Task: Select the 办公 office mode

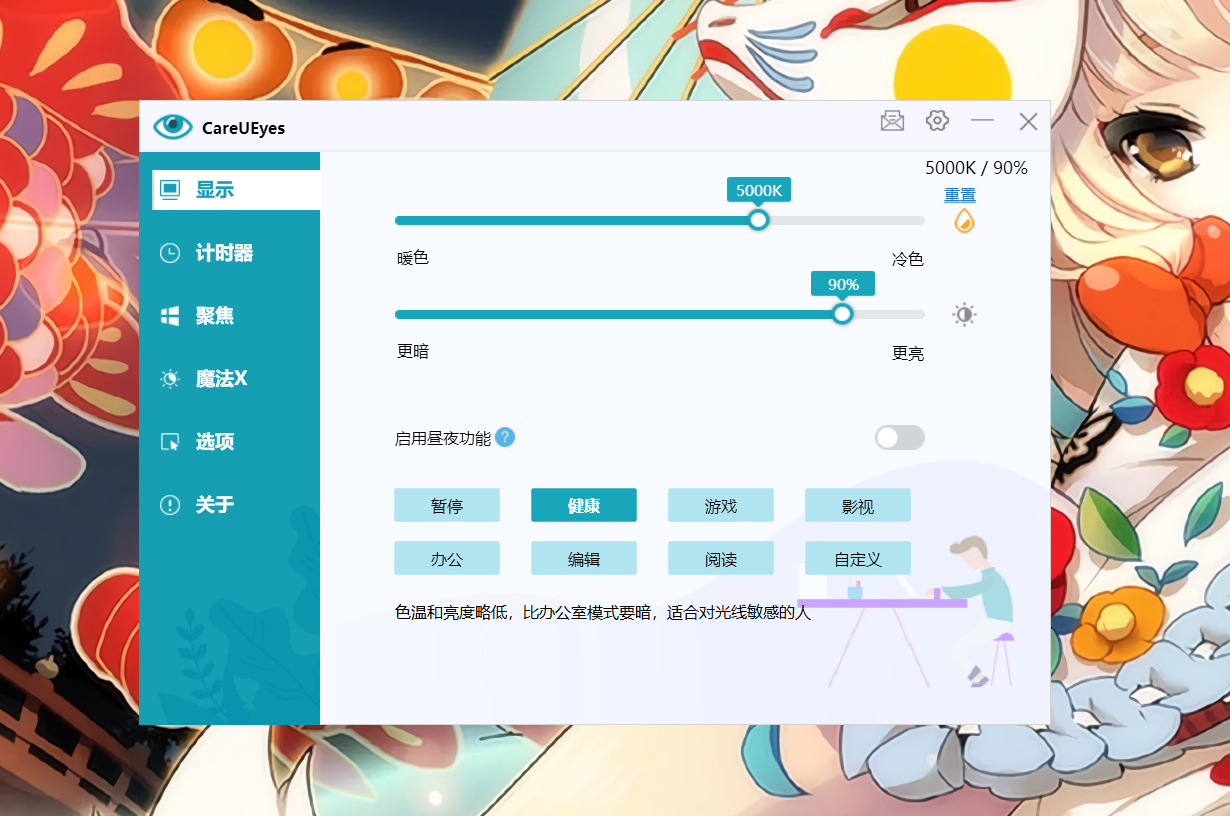Action: click(447, 558)
